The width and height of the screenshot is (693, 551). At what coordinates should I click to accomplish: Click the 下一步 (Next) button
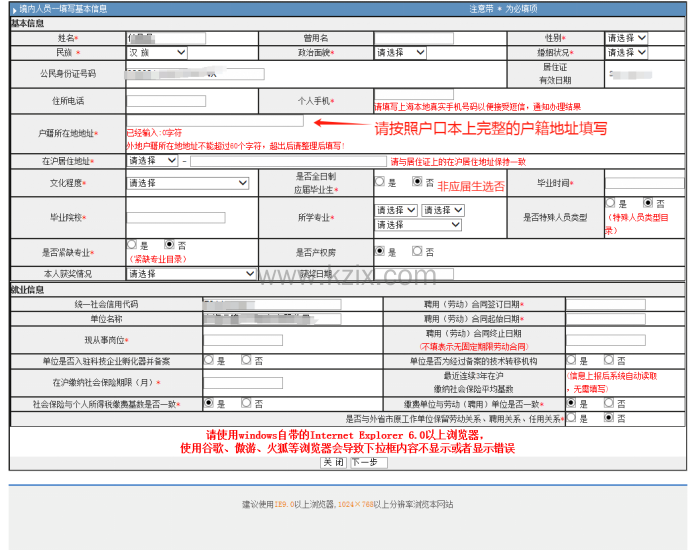click(x=366, y=462)
